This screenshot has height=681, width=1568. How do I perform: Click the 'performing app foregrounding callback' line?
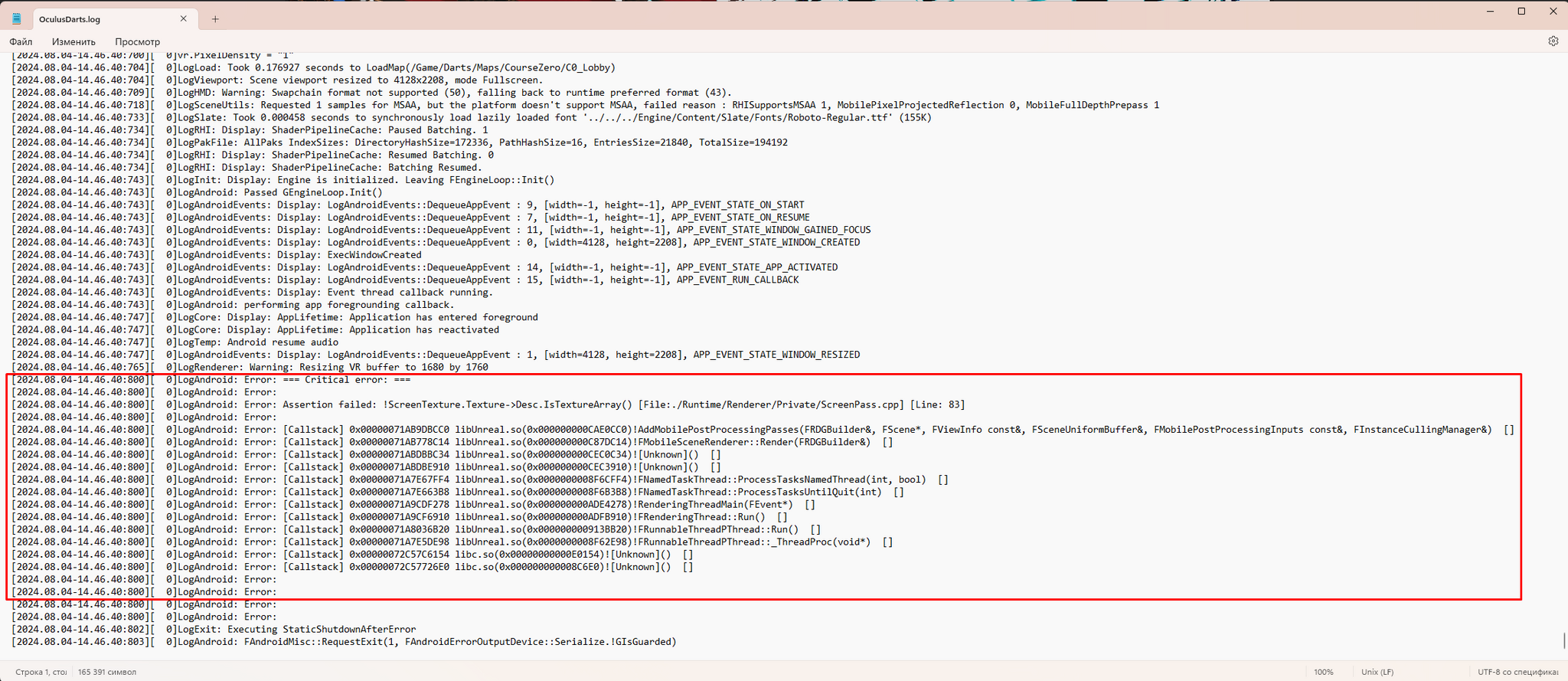(x=234, y=305)
